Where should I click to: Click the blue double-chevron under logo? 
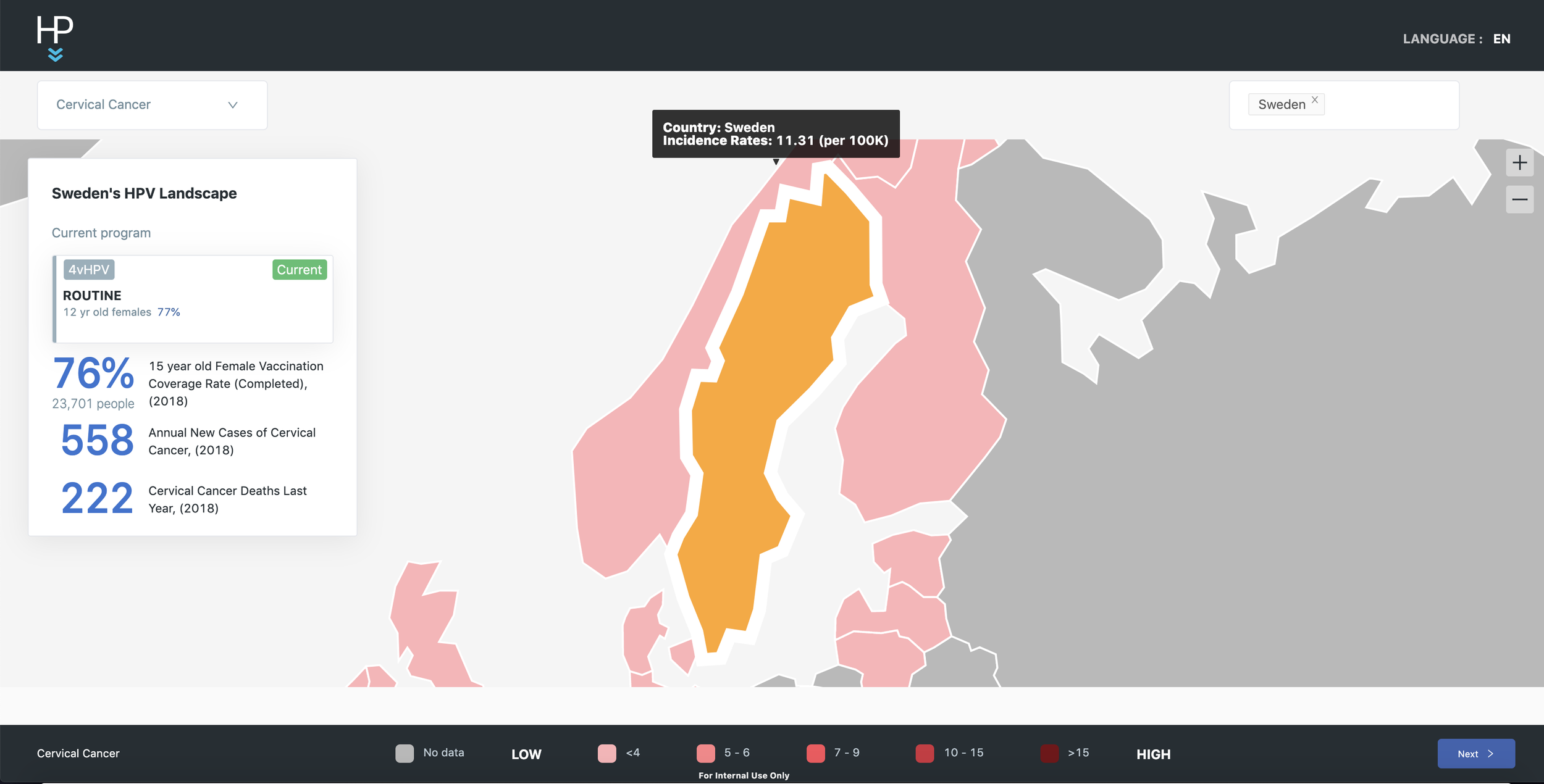(x=55, y=55)
